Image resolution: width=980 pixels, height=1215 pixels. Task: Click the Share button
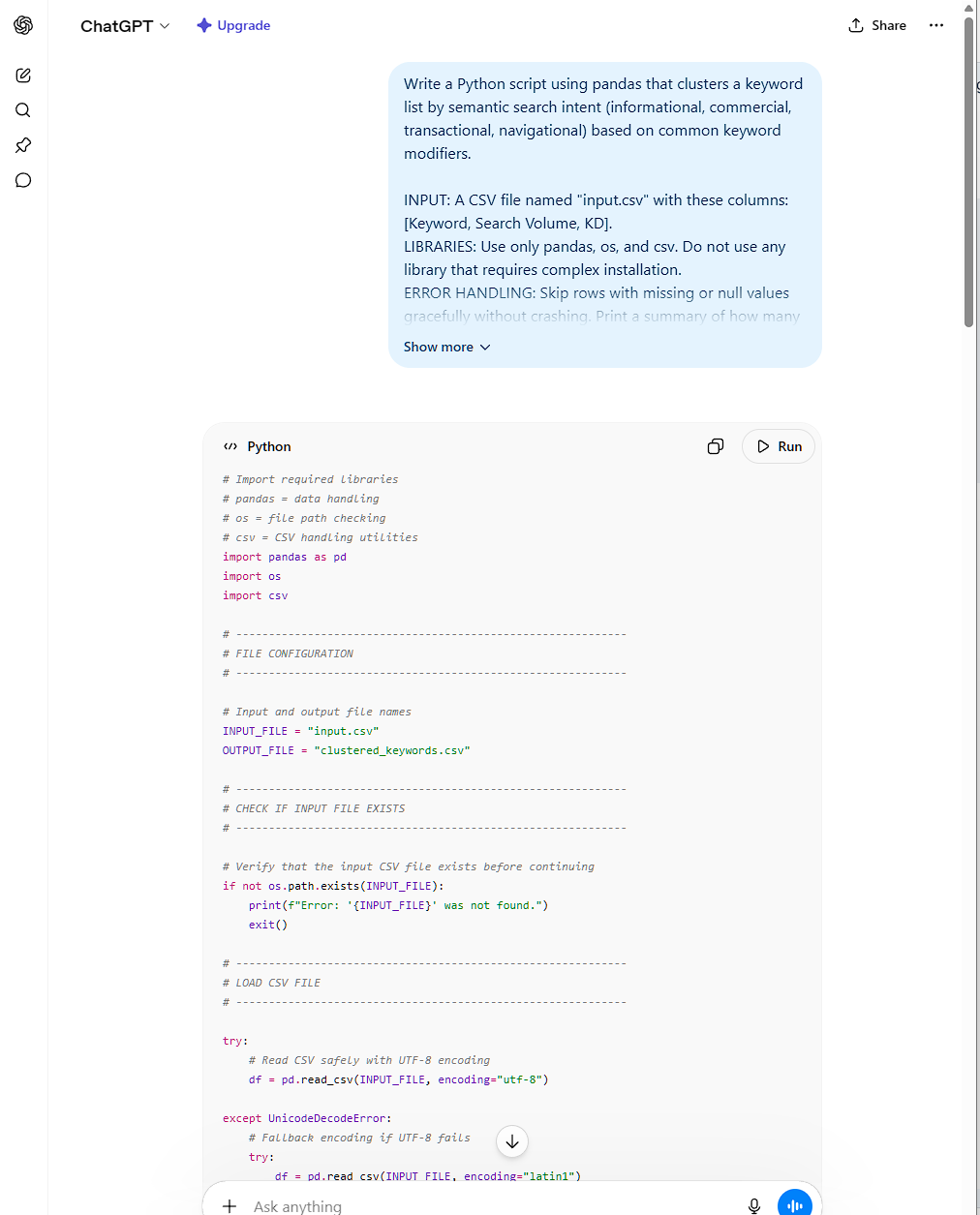click(x=877, y=25)
